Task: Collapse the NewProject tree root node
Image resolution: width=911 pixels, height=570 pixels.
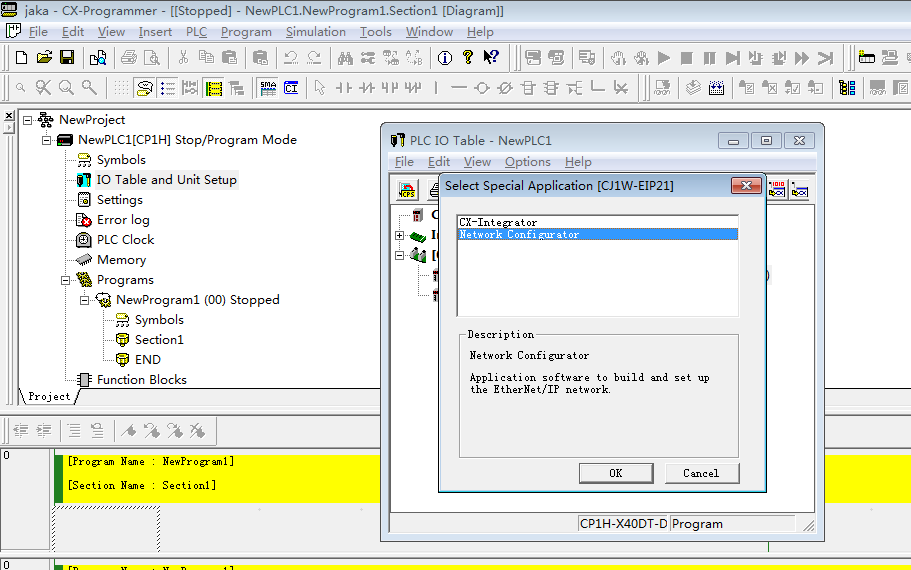Action: (x=28, y=120)
